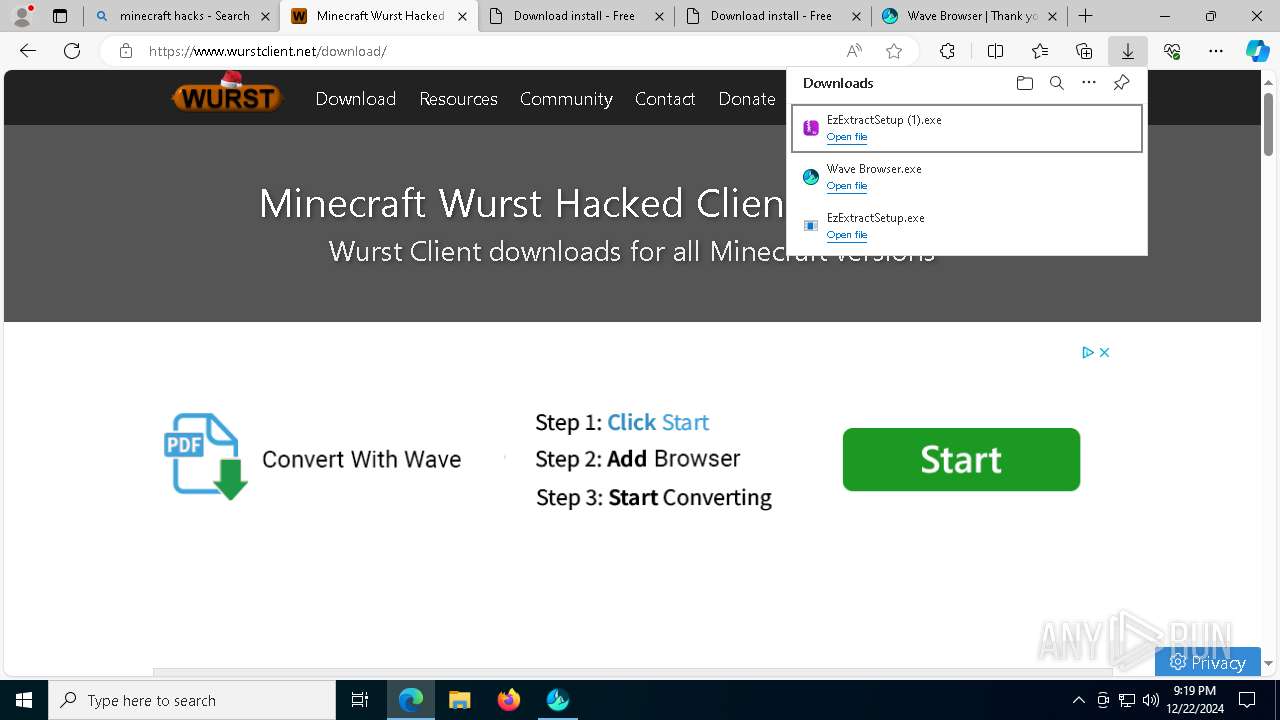
Task: Go to the Contact page
Action: pos(665,98)
